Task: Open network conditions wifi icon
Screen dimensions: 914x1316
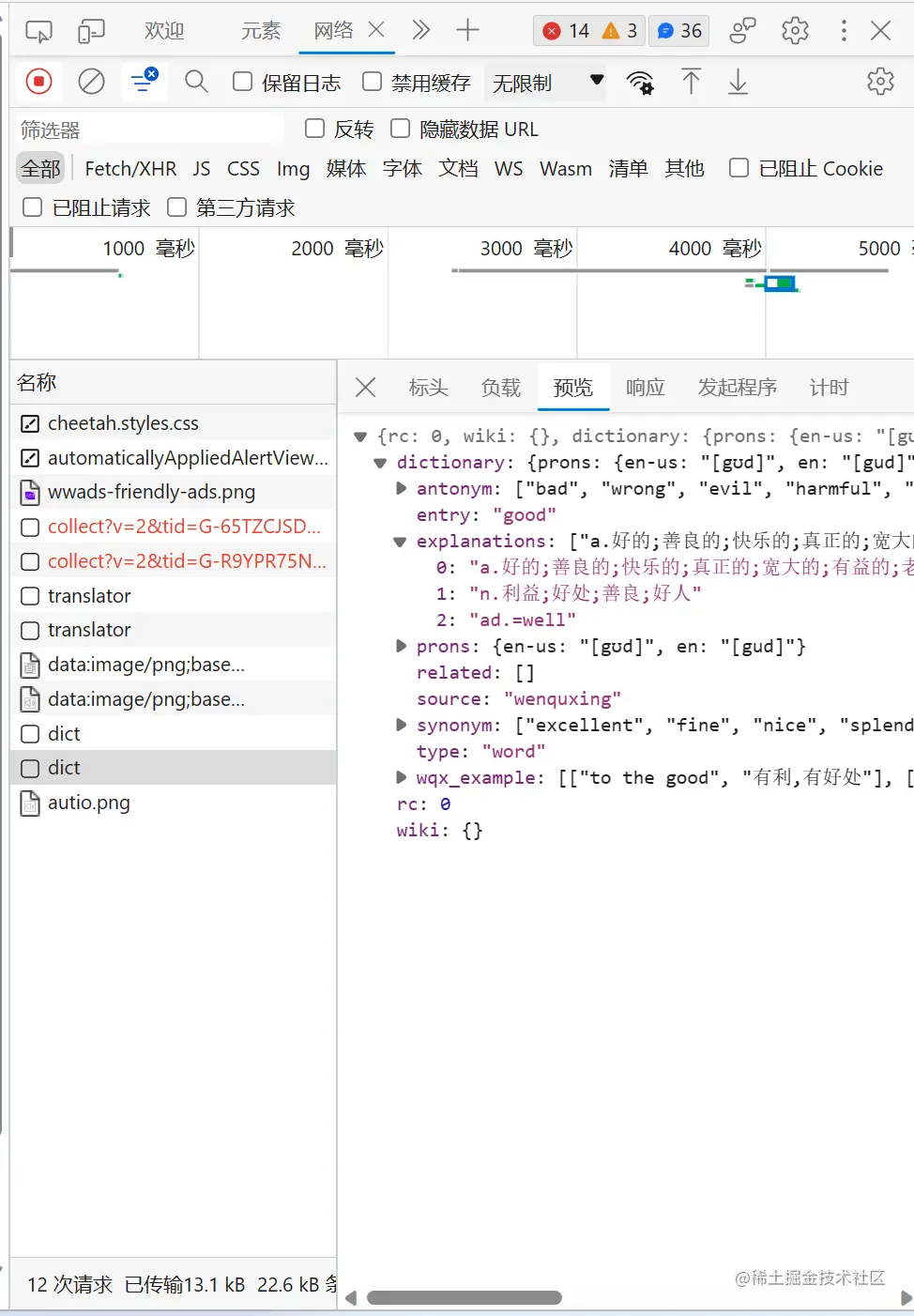Action: point(640,83)
